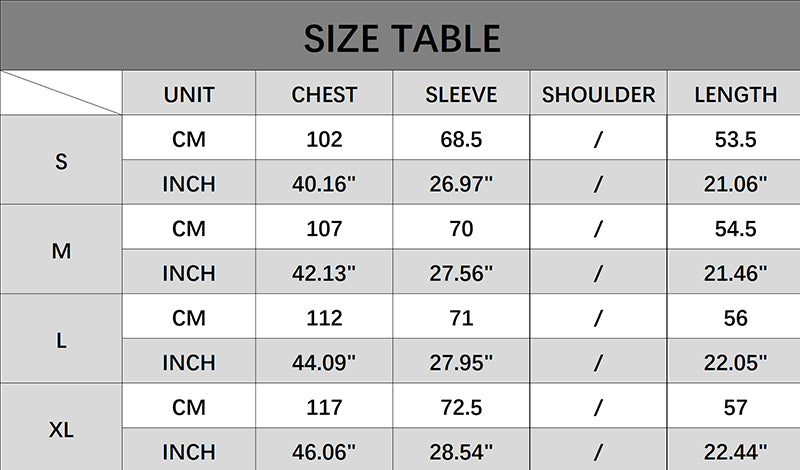Click the L size row label
This screenshot has height=470, width=800.
(x=61, y=340)
